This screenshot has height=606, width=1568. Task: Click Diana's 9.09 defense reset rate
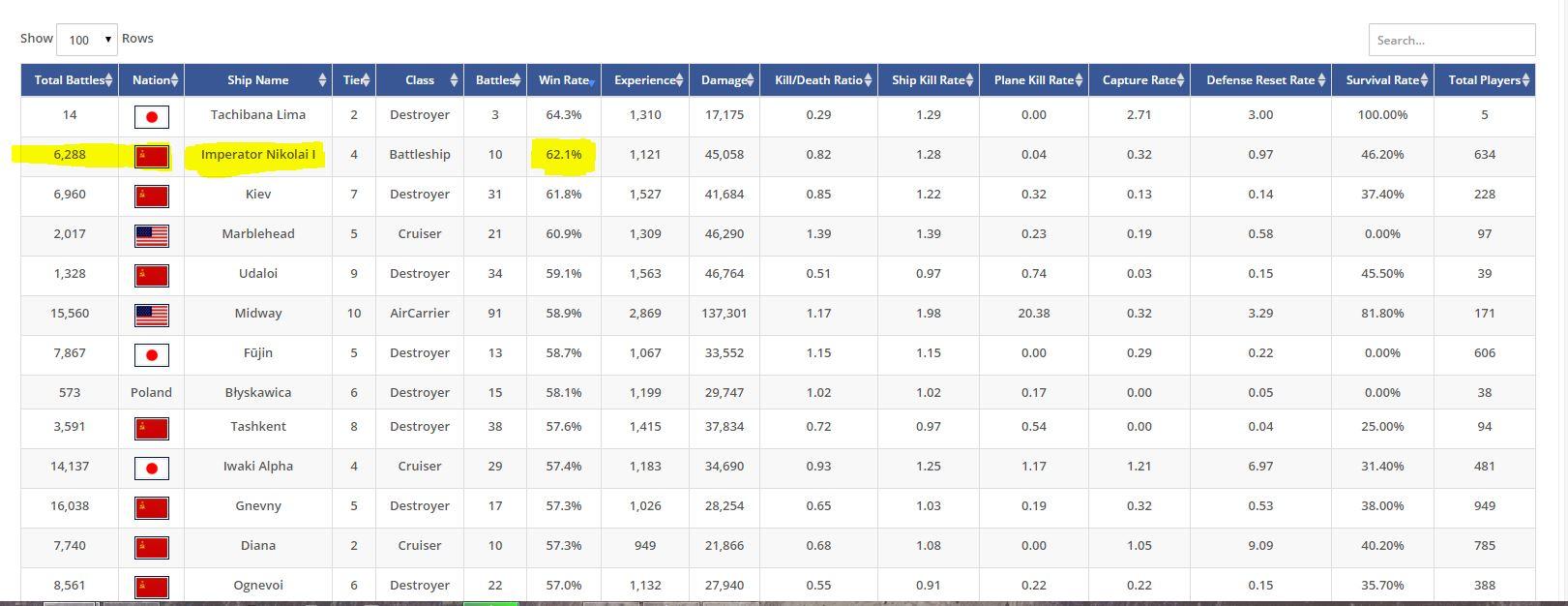(1260, 545)
